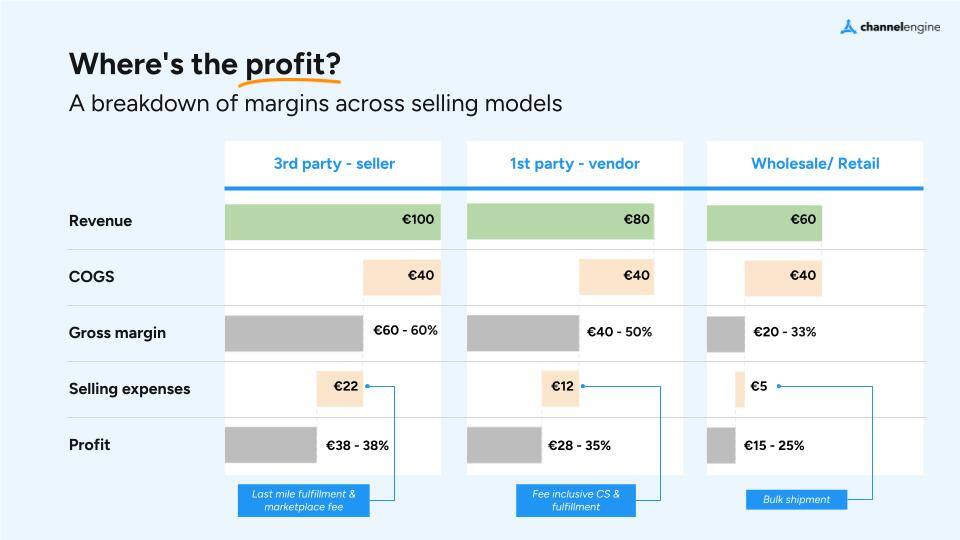The height and width of the screenshot is (540, 960).
Task: Click the Revenue row label
Action: [x=100, y=221]
